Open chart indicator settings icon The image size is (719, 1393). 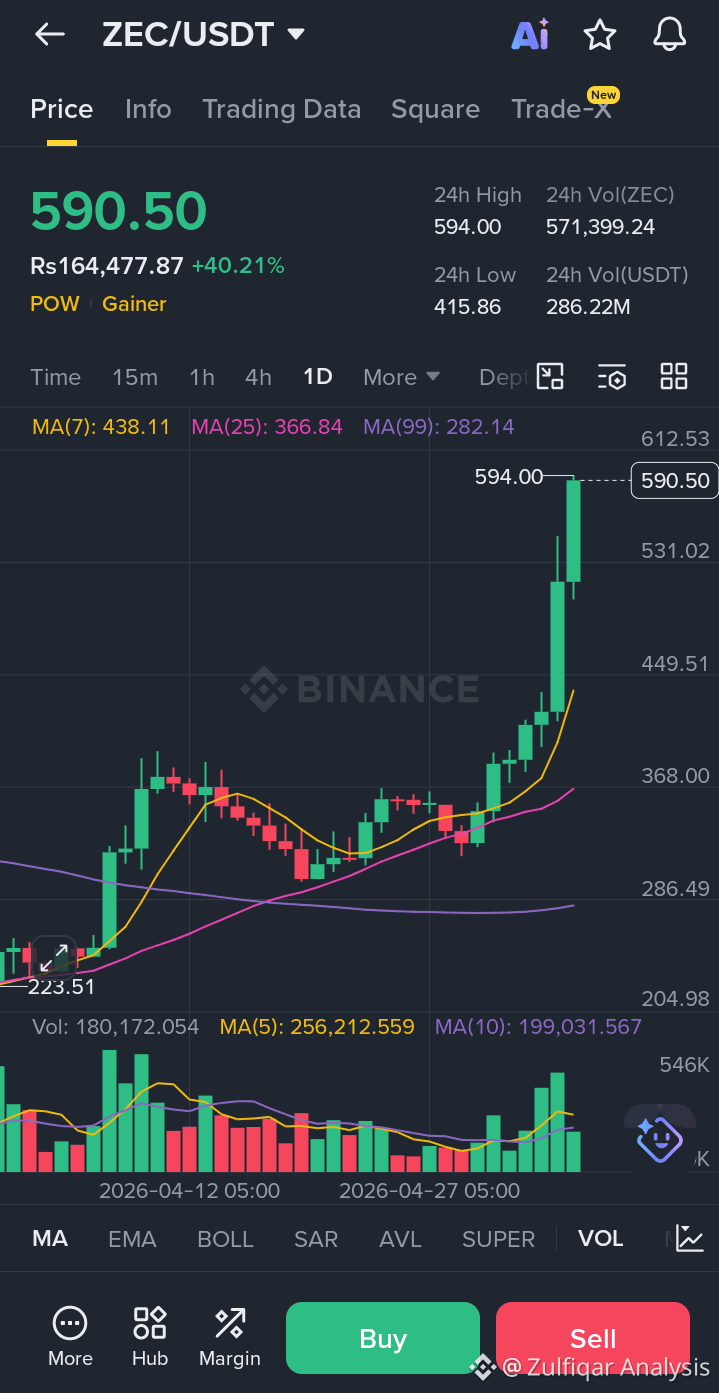pos(612,376)
